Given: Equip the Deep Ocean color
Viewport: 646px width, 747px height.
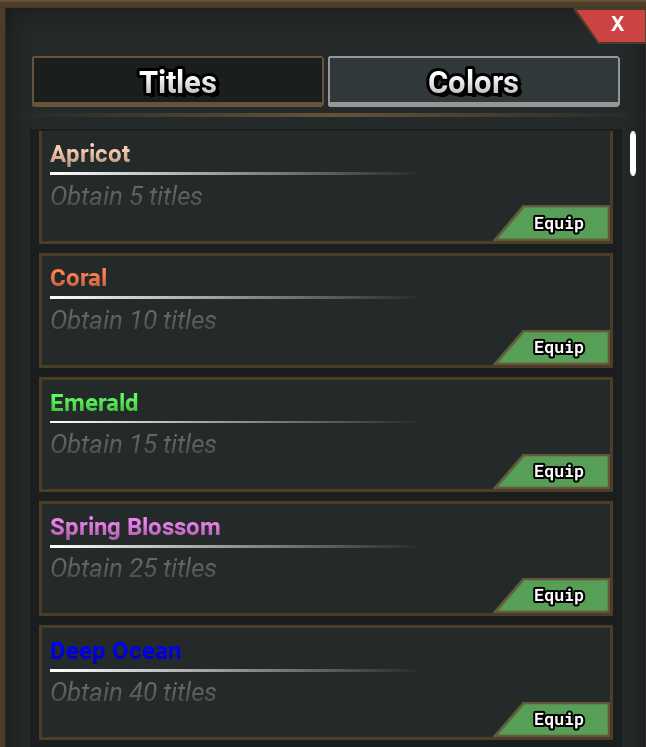Looking at the screenshot, I should (558, 719).
